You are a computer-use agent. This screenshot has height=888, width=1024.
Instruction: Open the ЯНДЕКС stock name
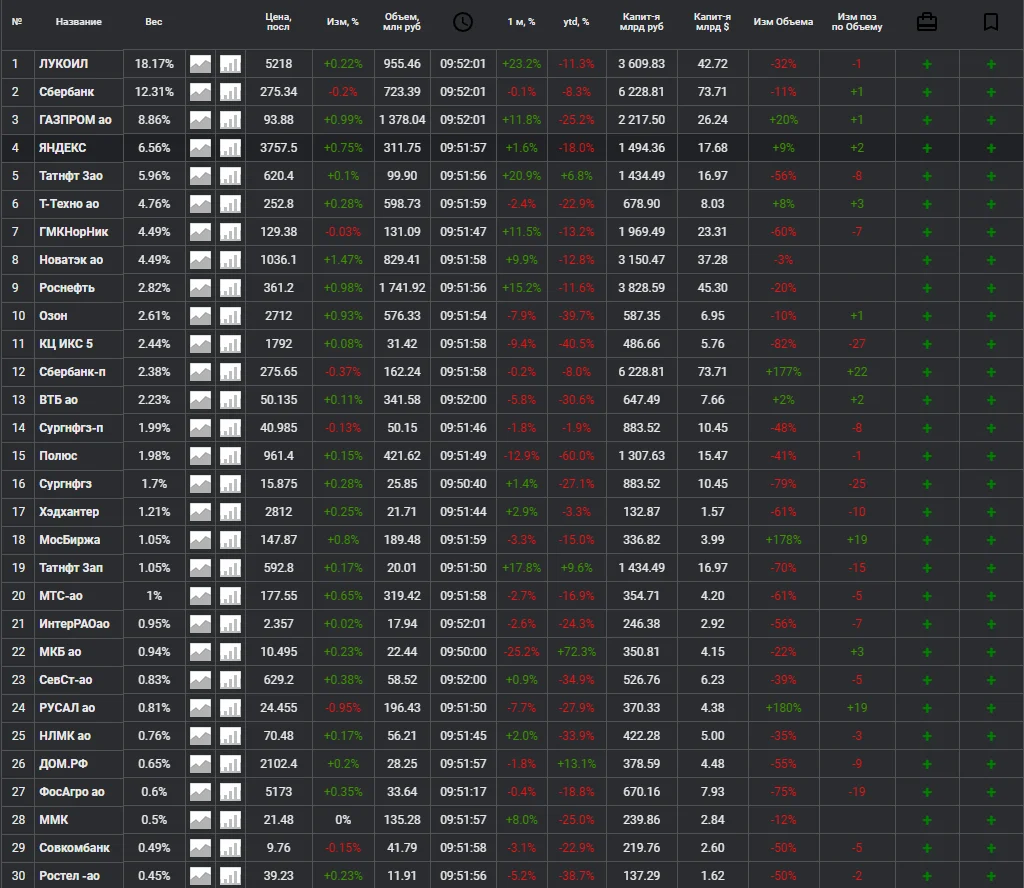pyautogui.click(x=63, y=148)
